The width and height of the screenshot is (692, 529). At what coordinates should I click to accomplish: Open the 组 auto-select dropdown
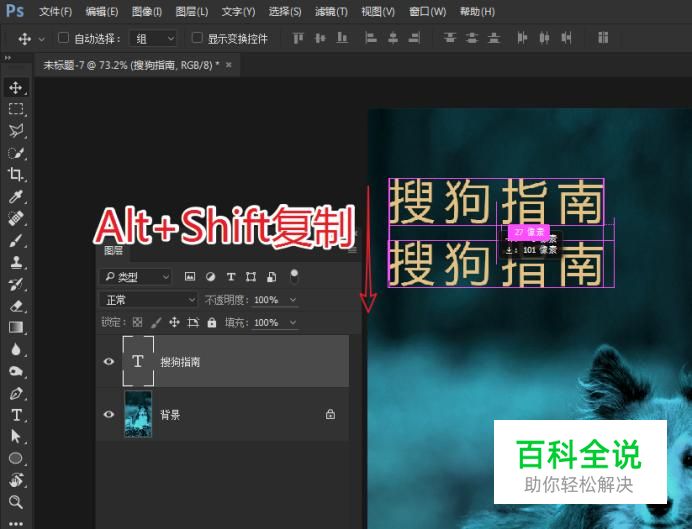[x=153, y=39]
